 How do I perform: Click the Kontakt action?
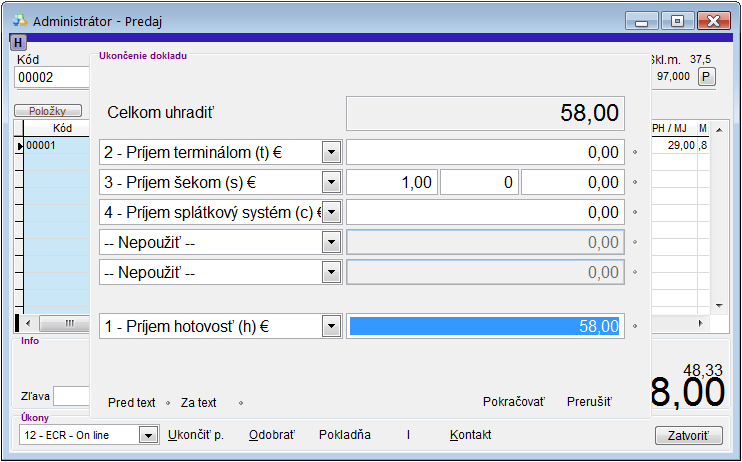(470, 435)
